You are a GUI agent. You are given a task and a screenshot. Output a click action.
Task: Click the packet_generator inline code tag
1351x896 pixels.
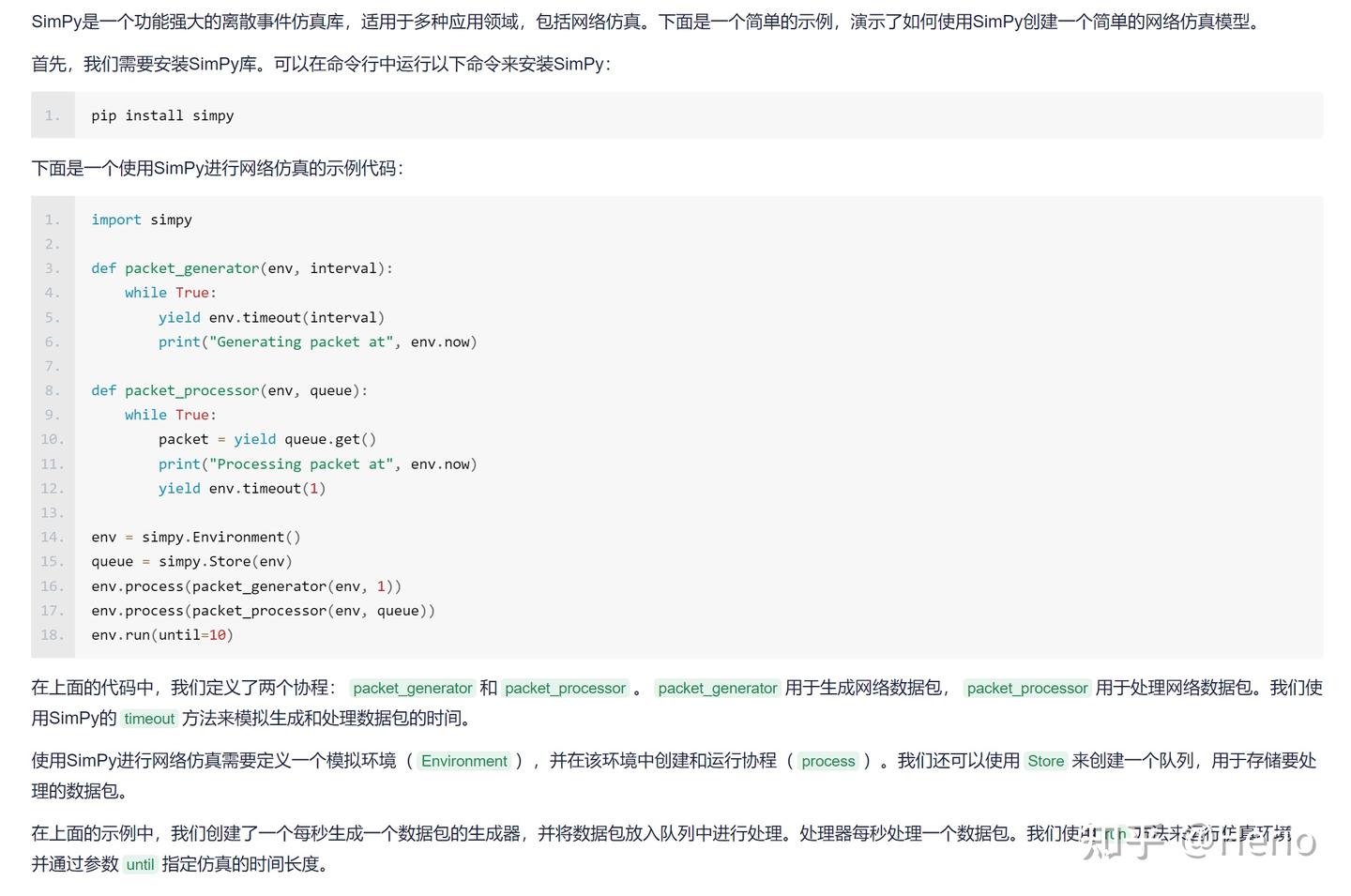[413, 688]
